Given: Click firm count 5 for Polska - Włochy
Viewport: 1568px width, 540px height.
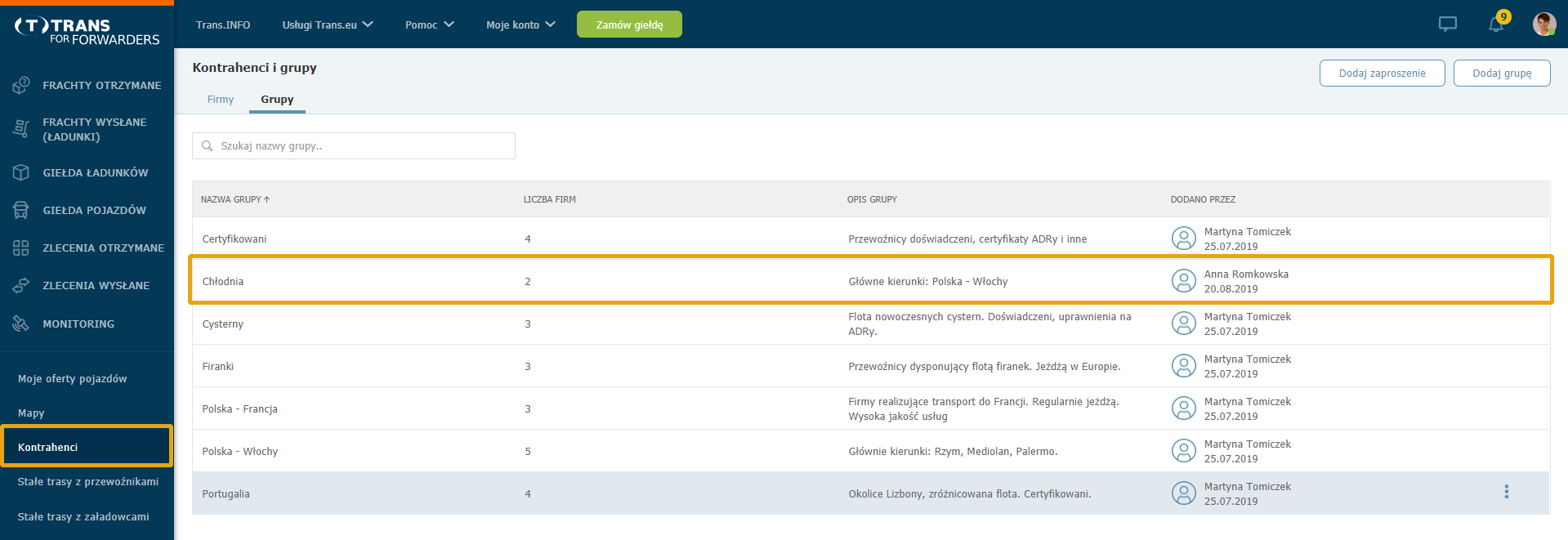Looking at the screenshot, I should click(528, 451).
